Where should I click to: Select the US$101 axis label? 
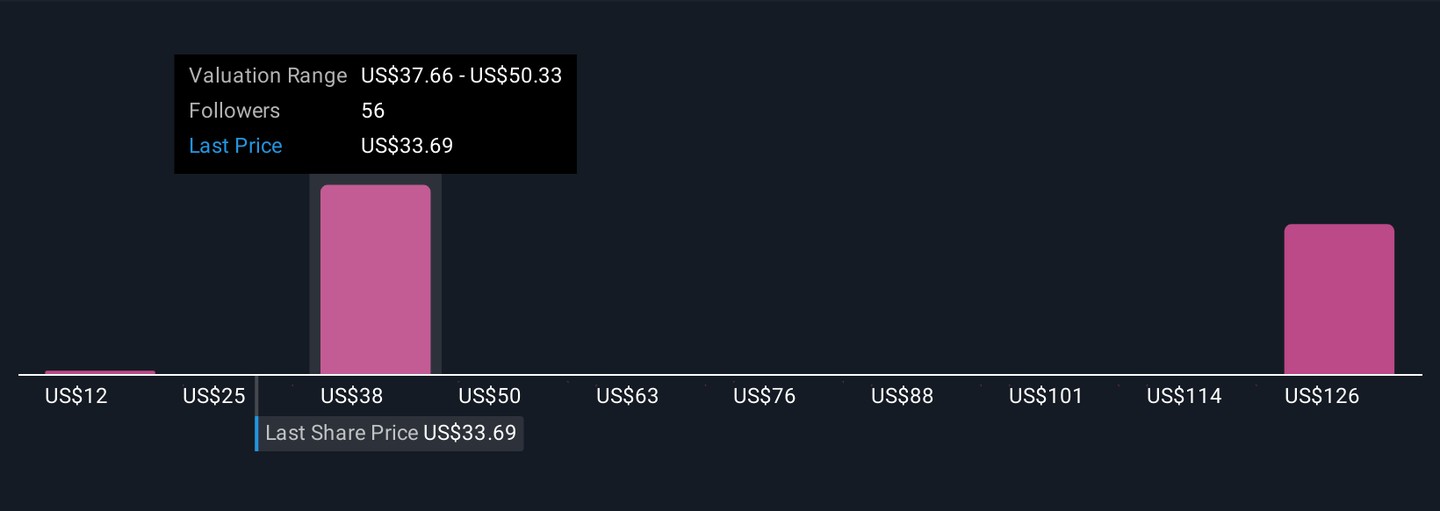coord(1045,396)
